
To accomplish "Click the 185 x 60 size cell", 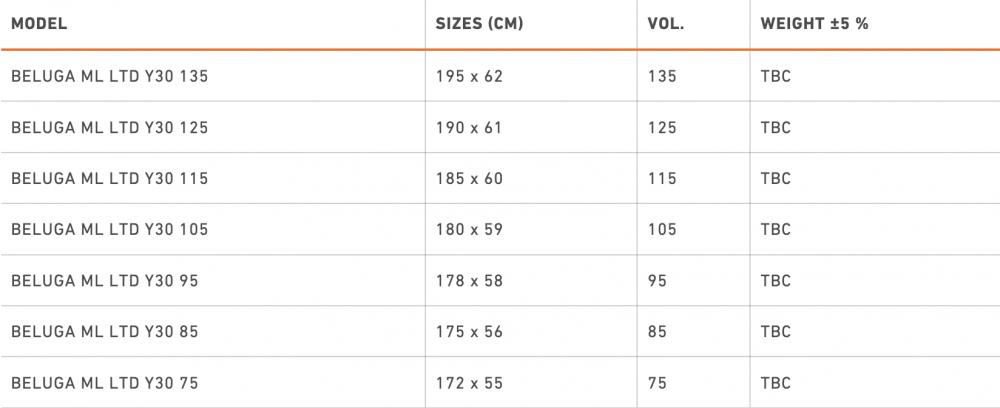I will tap(469, 178).
